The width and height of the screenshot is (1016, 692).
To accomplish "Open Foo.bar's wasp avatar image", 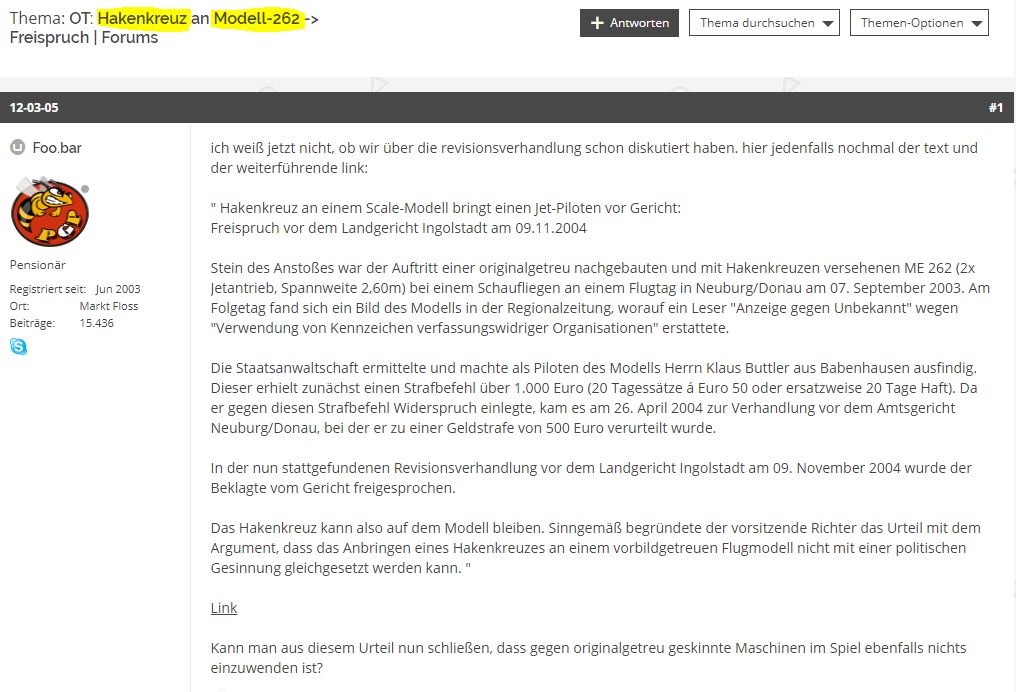I will (49, 212).
